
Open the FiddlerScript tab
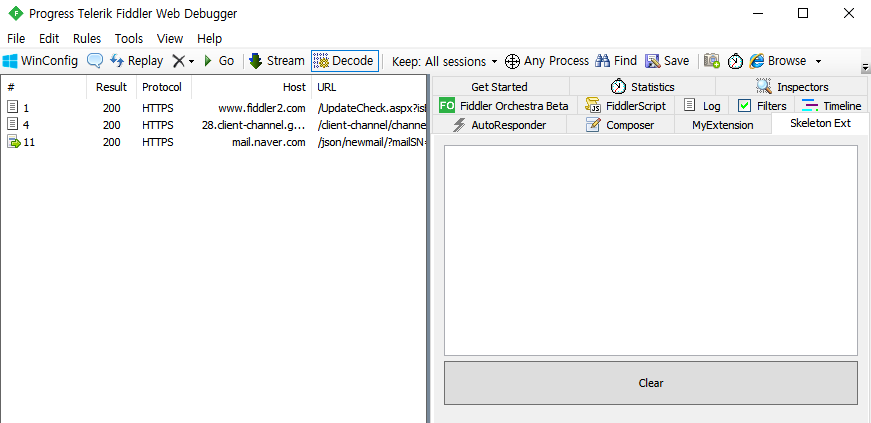625,106
